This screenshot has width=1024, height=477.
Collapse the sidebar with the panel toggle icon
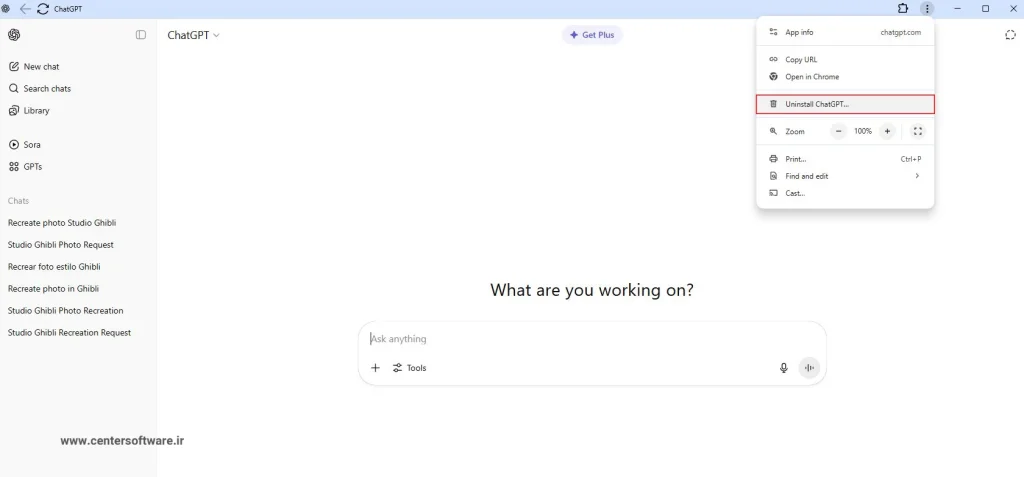(x=140, y=35)
